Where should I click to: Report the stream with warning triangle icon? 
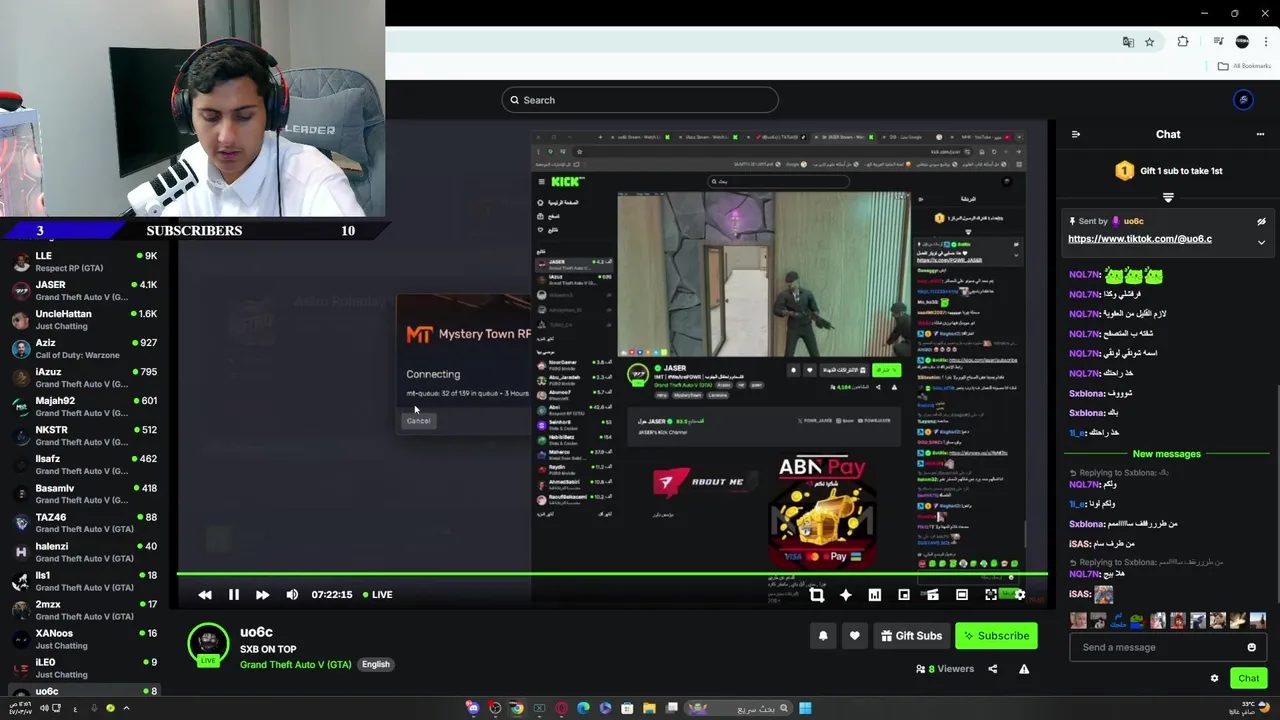tap(1024, 669)
